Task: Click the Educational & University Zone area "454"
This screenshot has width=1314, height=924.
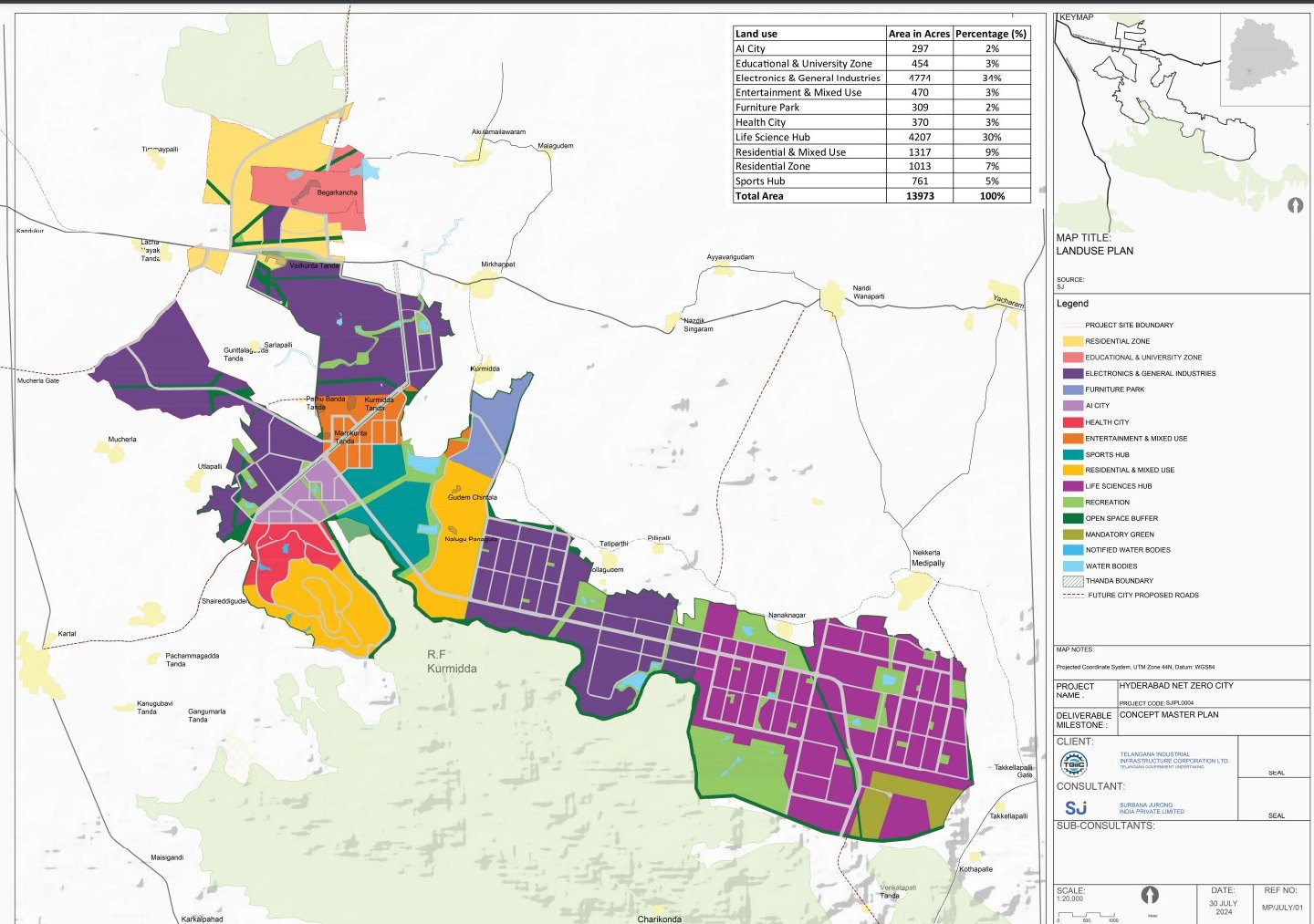Action: point(920,64)
